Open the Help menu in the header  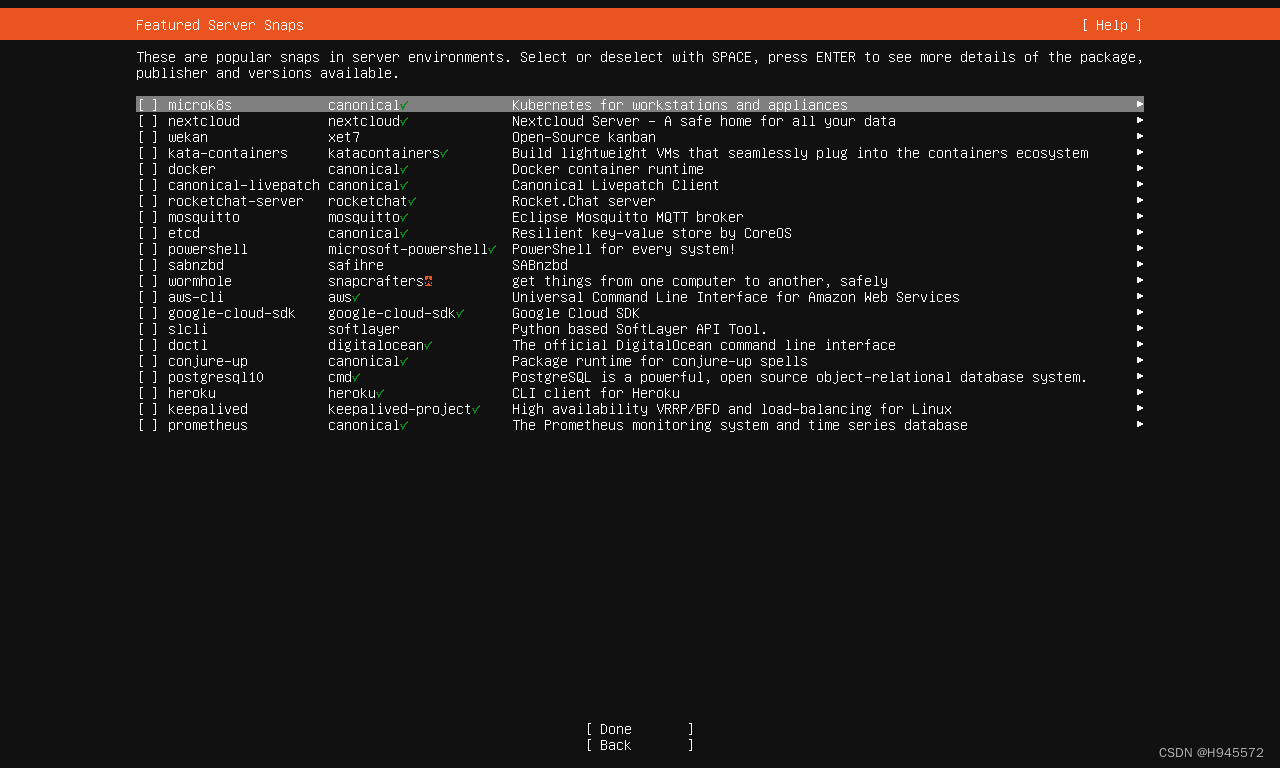(x=1111, y=25)
